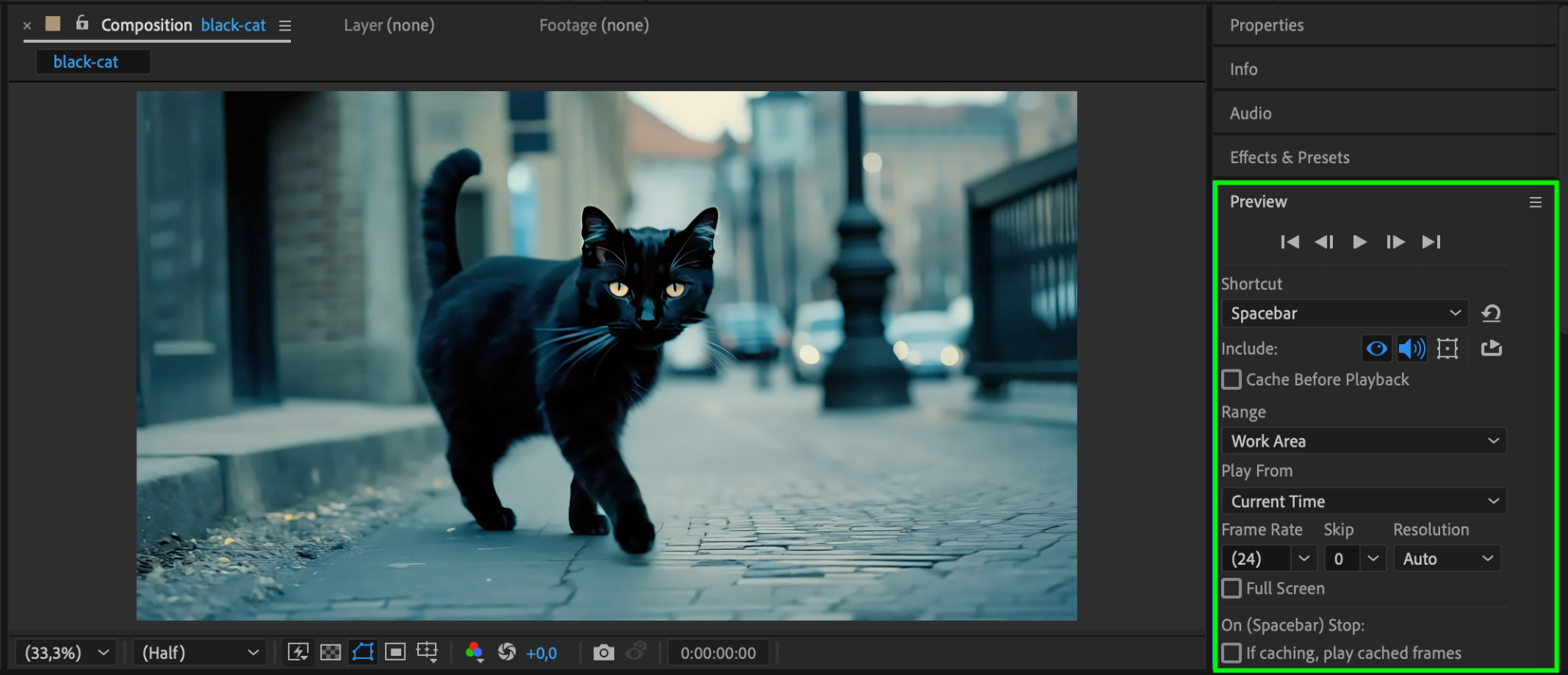Select the black-cat breadcrumb tab
The width and height of the screenshot is (1568, 675).
pyautogui.click(x=93, y=62)
